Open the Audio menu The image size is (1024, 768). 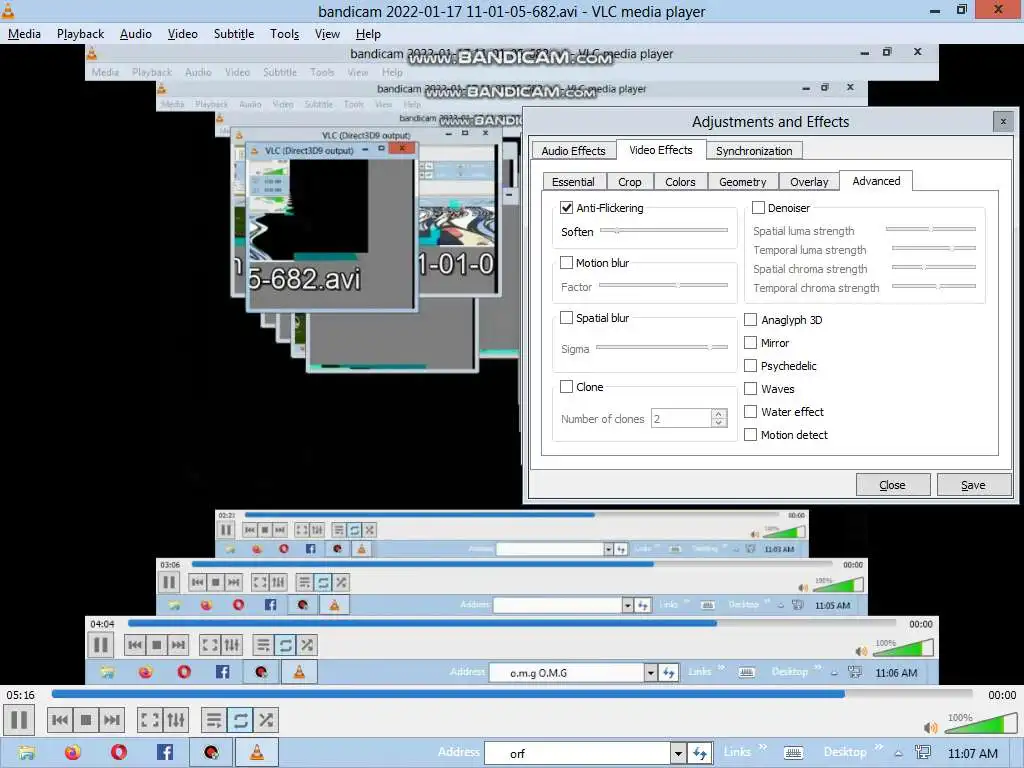pyautogui.click(x=136, y=34)
